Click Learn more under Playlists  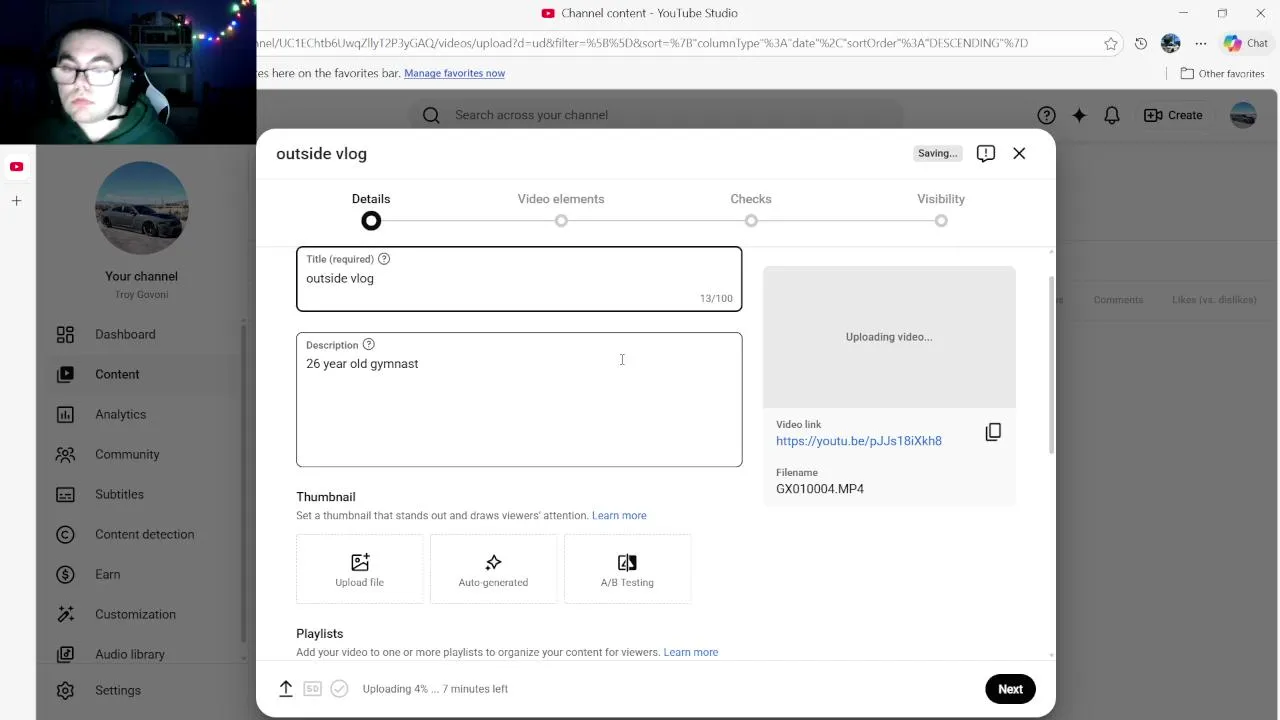pos(691,652)
